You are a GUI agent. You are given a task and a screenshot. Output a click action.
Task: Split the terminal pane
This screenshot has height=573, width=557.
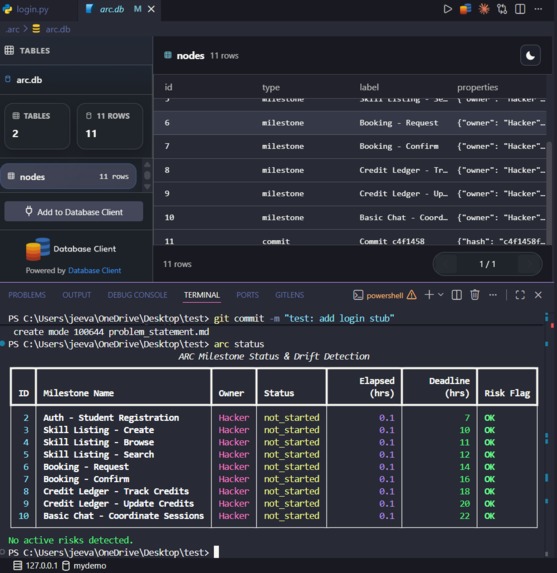tap(456, 295)
